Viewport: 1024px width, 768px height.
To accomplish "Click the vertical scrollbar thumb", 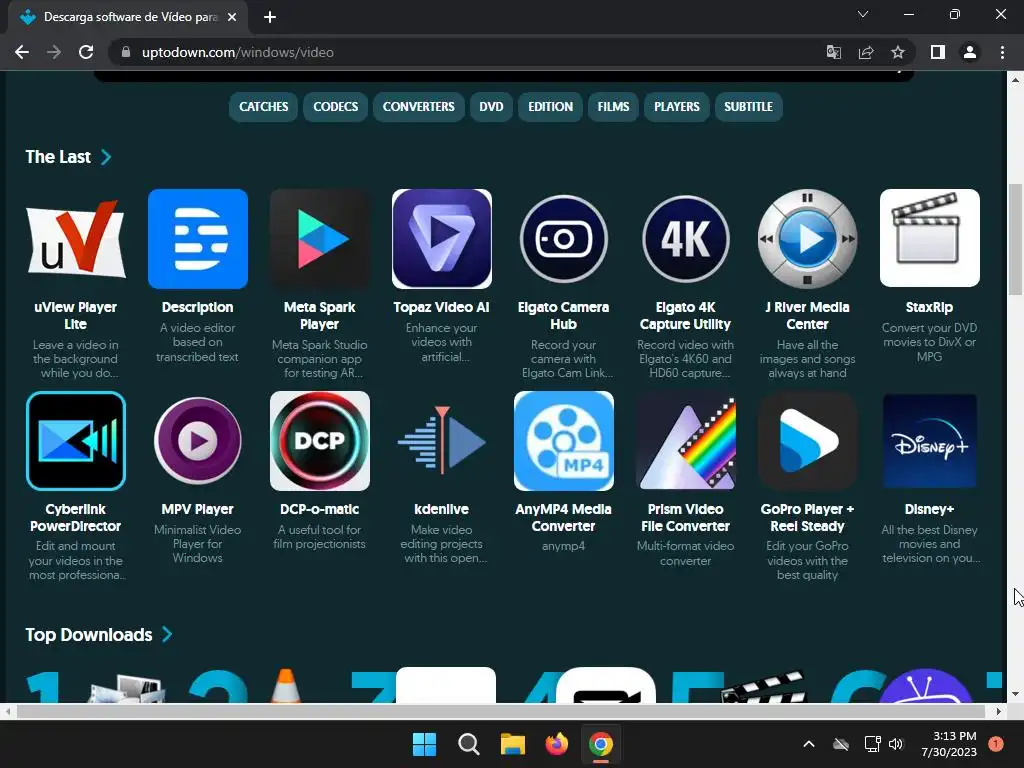I will (x=1015, y=240).
